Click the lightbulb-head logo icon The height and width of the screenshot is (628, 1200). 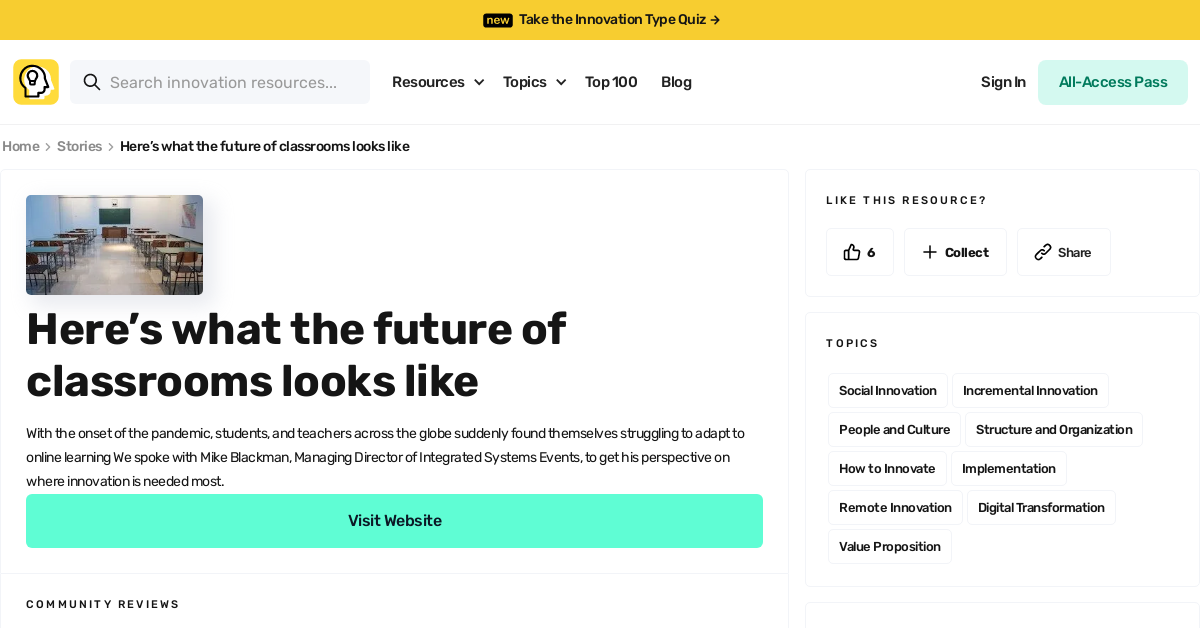(35, 81)
